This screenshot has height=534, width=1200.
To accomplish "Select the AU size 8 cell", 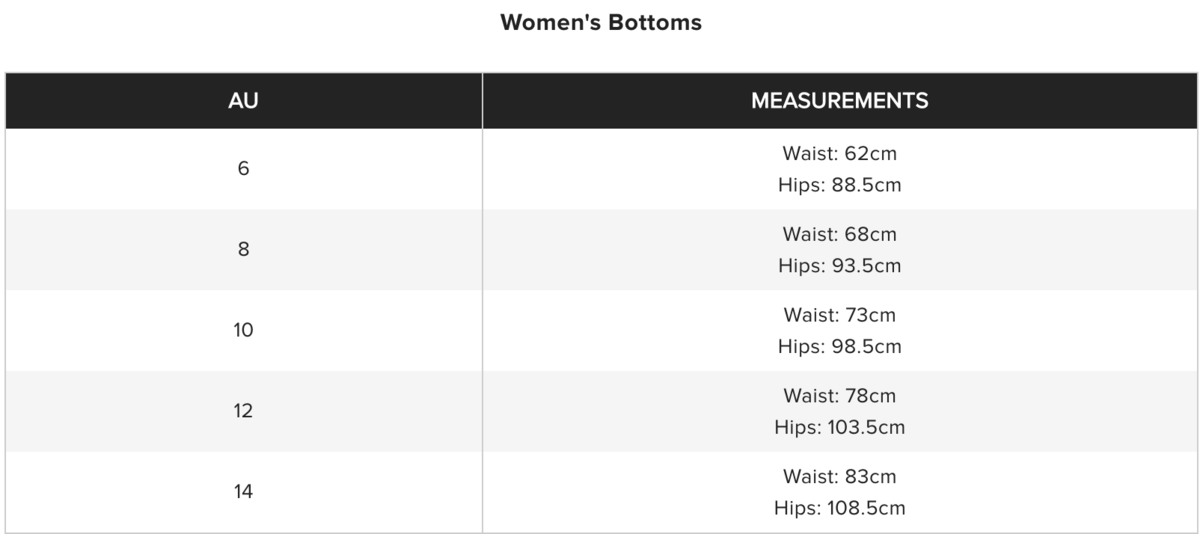I will coord(243,250).
